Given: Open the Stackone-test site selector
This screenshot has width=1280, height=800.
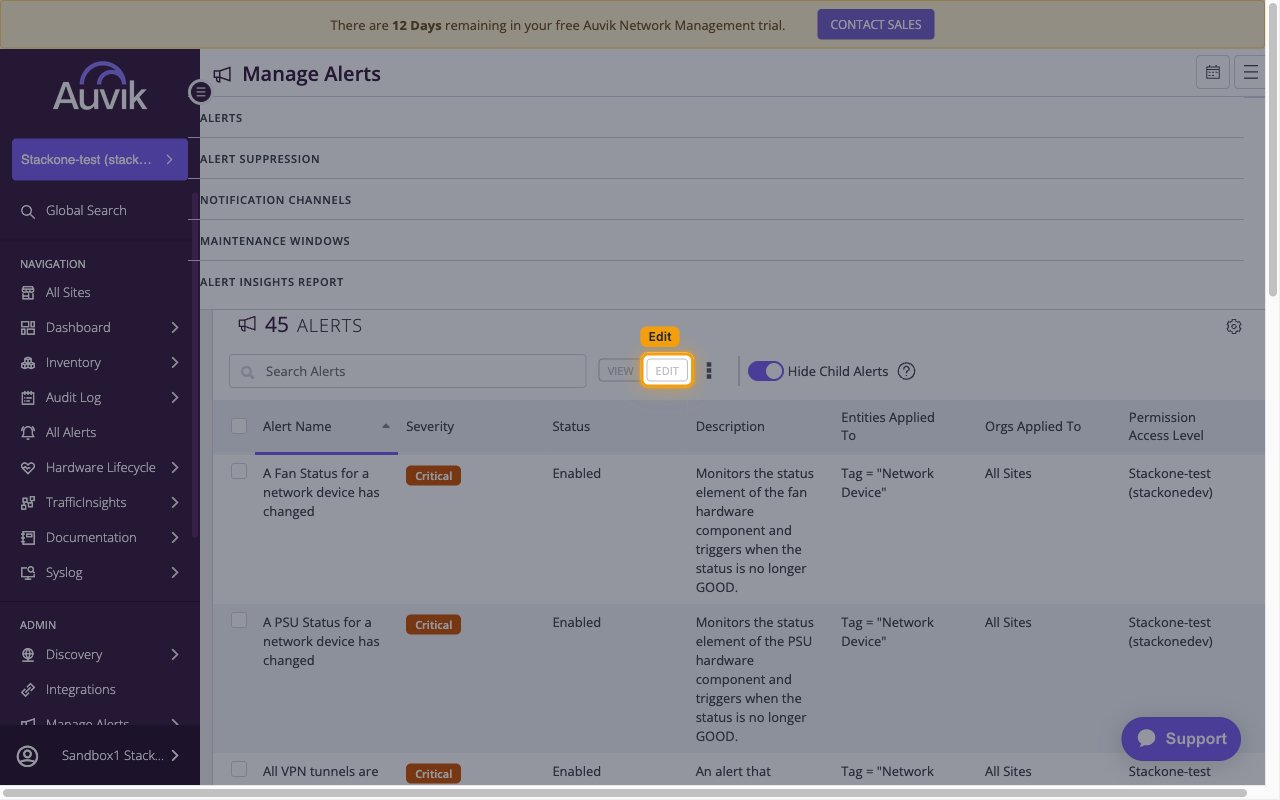Looking at the screenshot, I should 100,159.
